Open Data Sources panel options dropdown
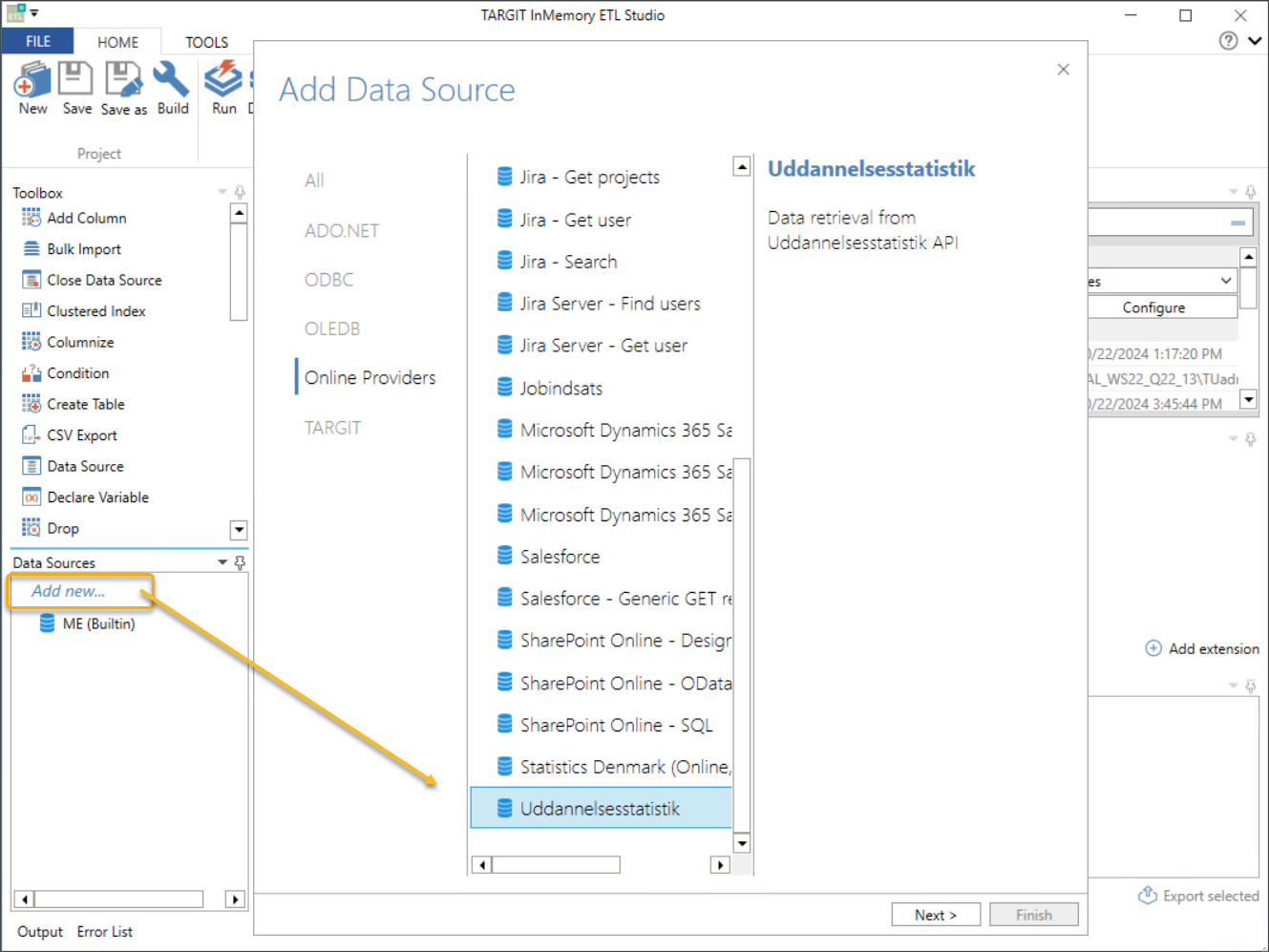This screenshot has height=952, width=1269. coord(222,562)
